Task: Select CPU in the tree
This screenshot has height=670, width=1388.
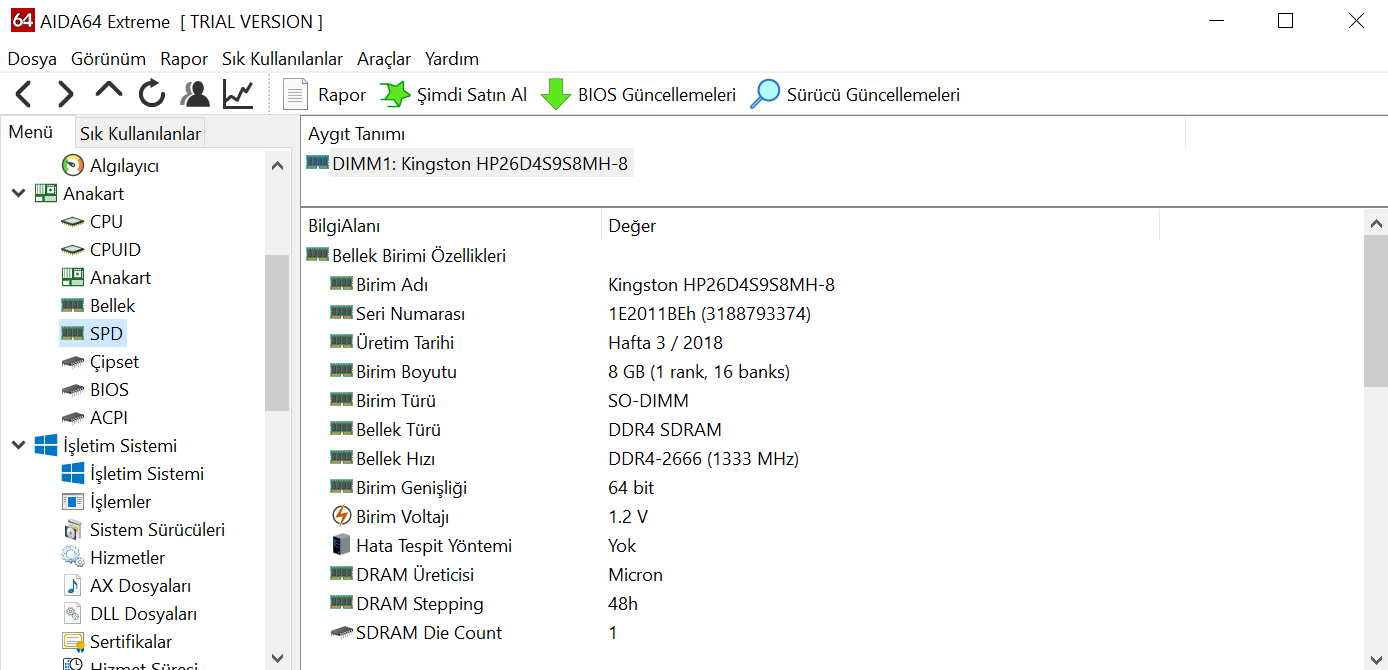Action: point(92,221)
